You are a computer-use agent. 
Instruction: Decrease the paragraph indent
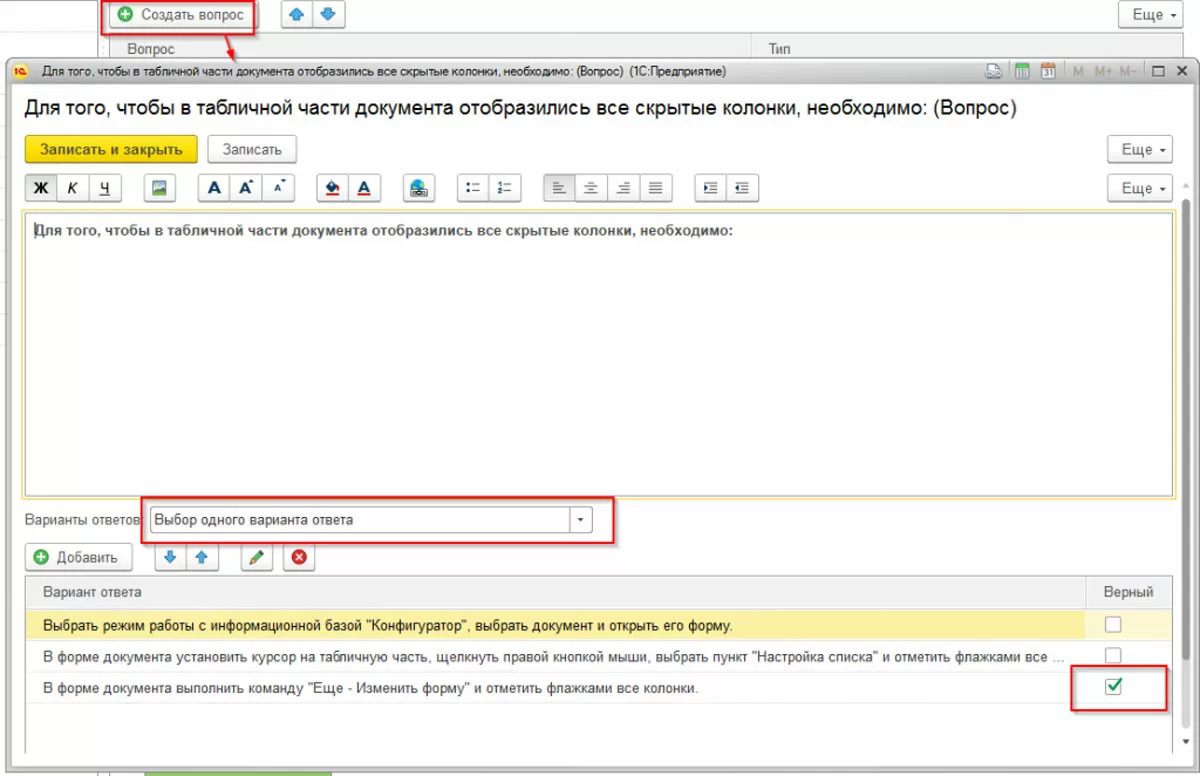point(743,188)
